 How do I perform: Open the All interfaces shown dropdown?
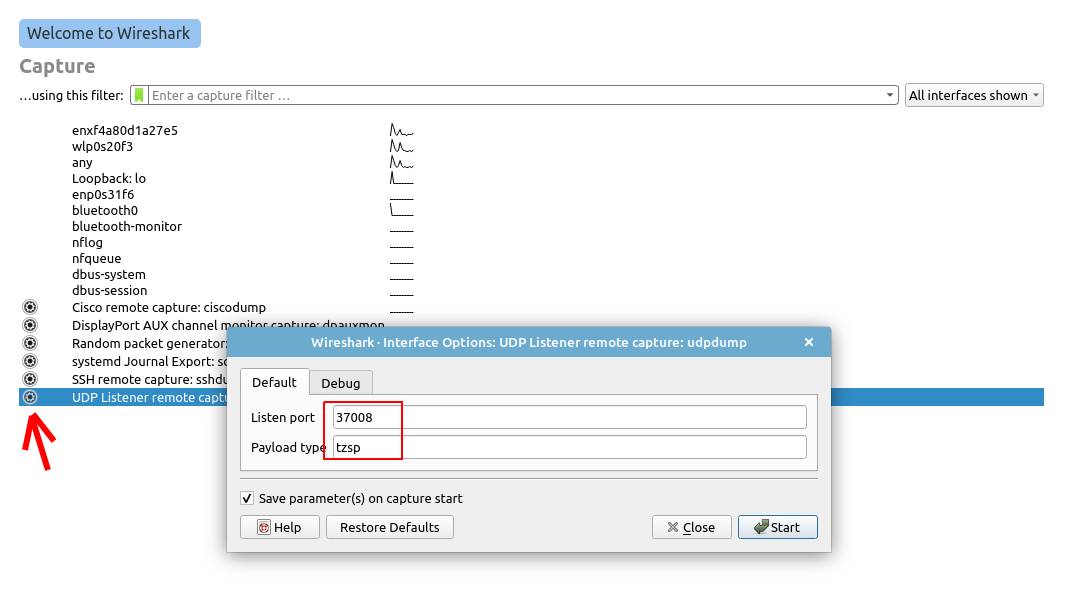tap(974, 95)
